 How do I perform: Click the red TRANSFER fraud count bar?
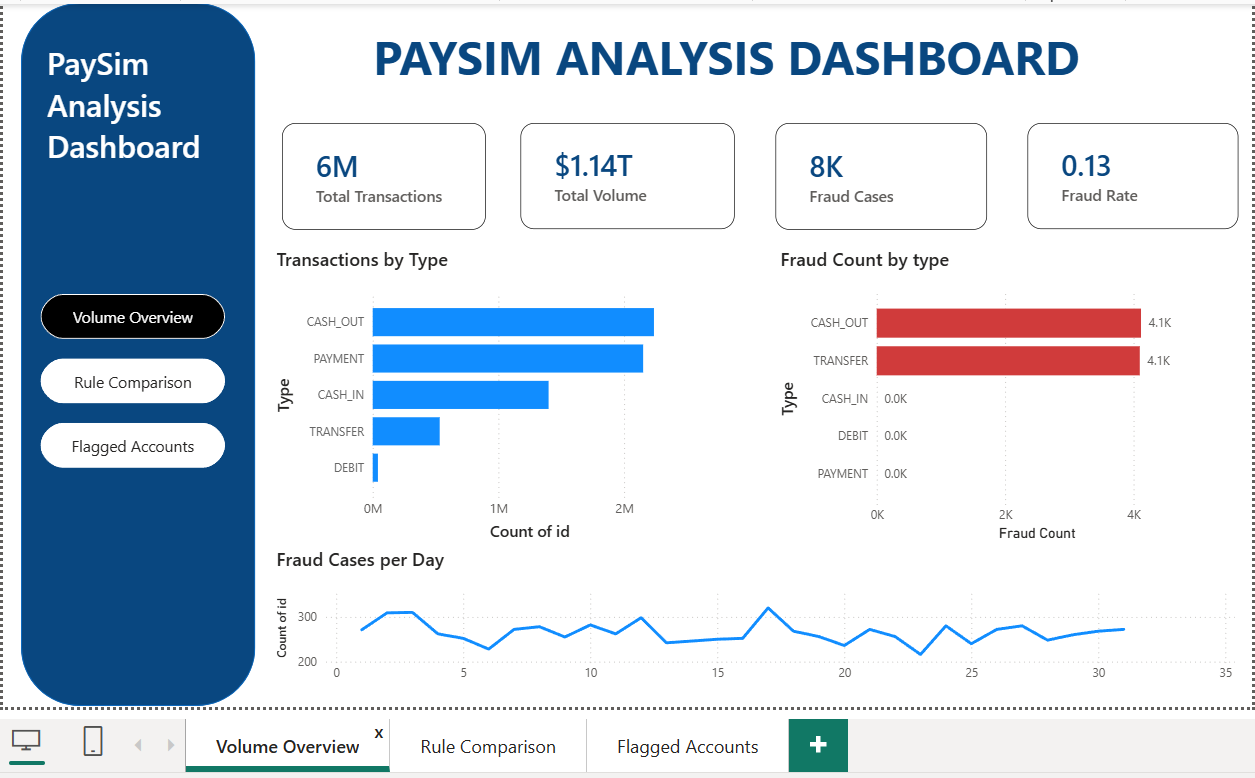point(1008,360)
